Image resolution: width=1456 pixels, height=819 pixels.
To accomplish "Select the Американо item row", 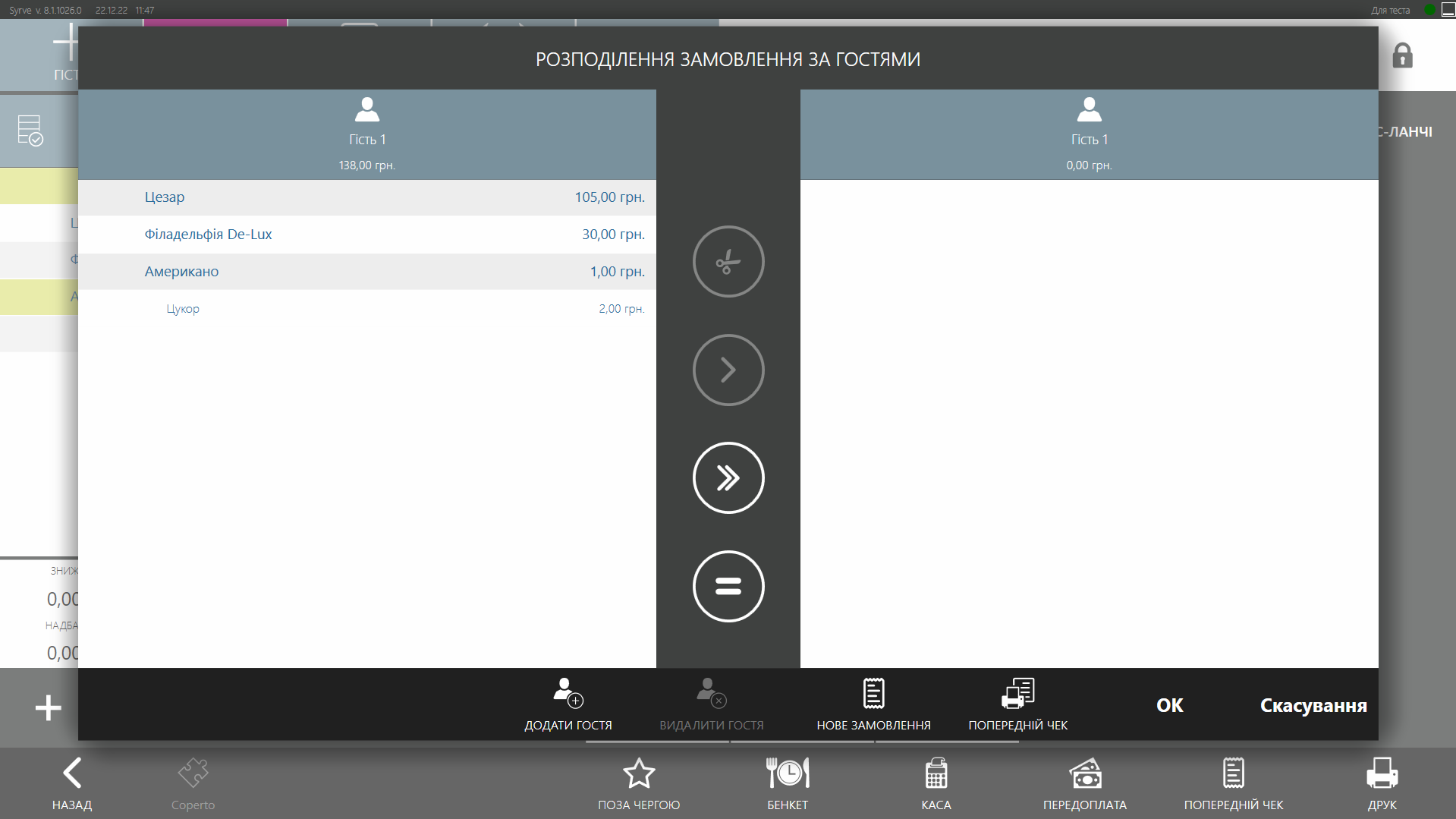I will tap(366, 272).
